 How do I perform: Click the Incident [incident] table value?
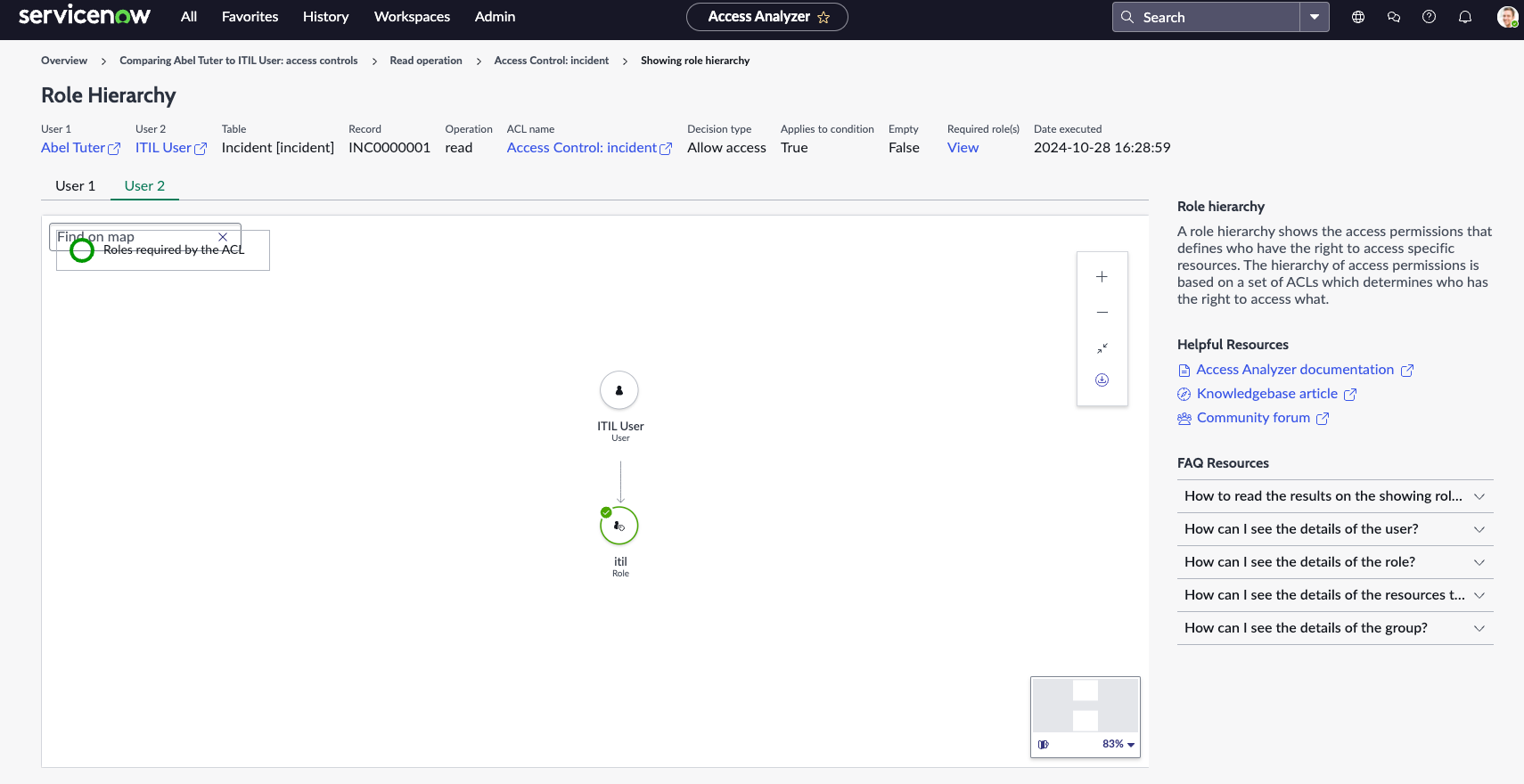[278, 148]
